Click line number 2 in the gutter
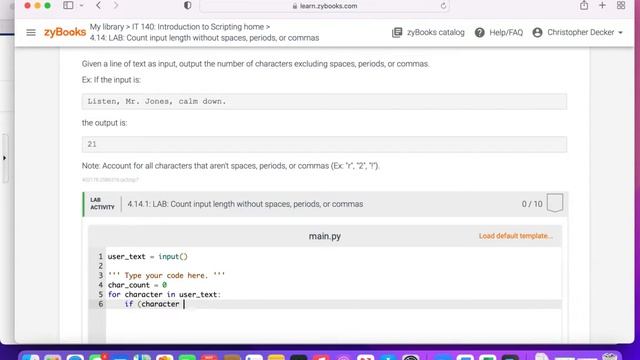The image size is (640, 360). [100, 266]
